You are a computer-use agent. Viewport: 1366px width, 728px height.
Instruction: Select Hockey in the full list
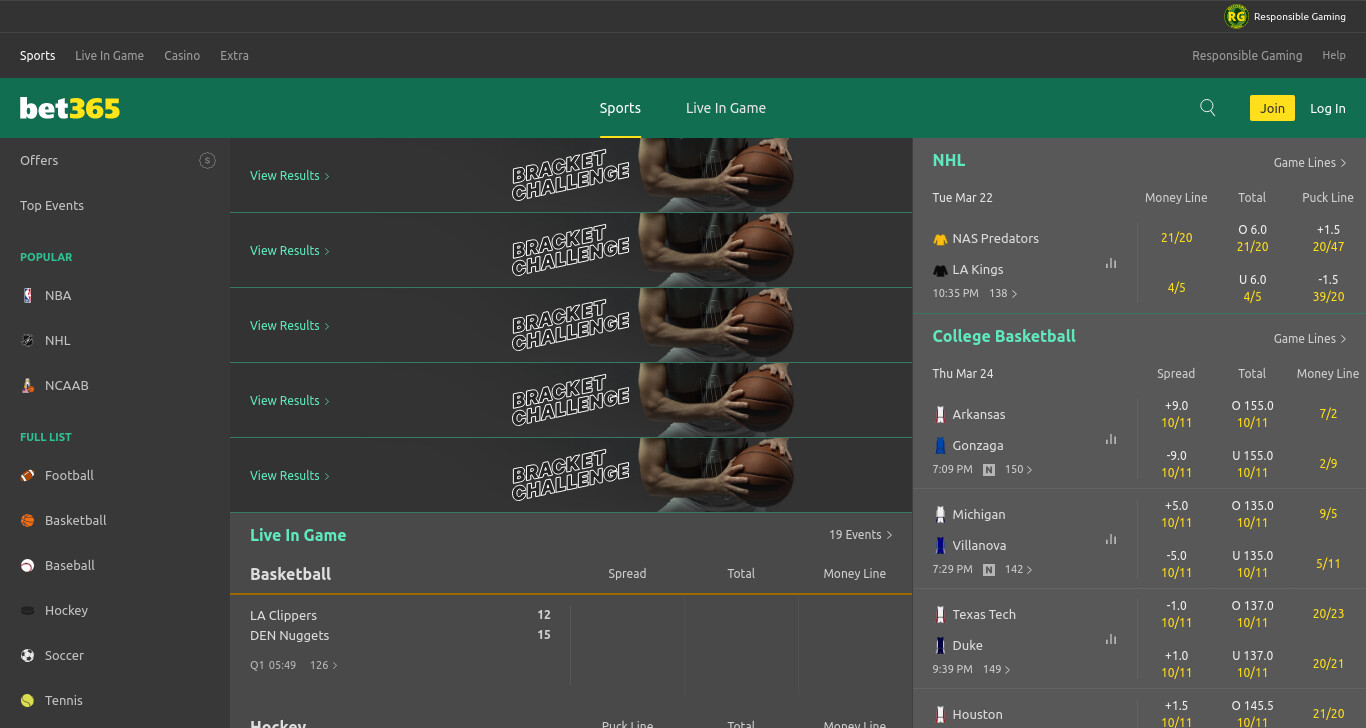coord(66,610)
